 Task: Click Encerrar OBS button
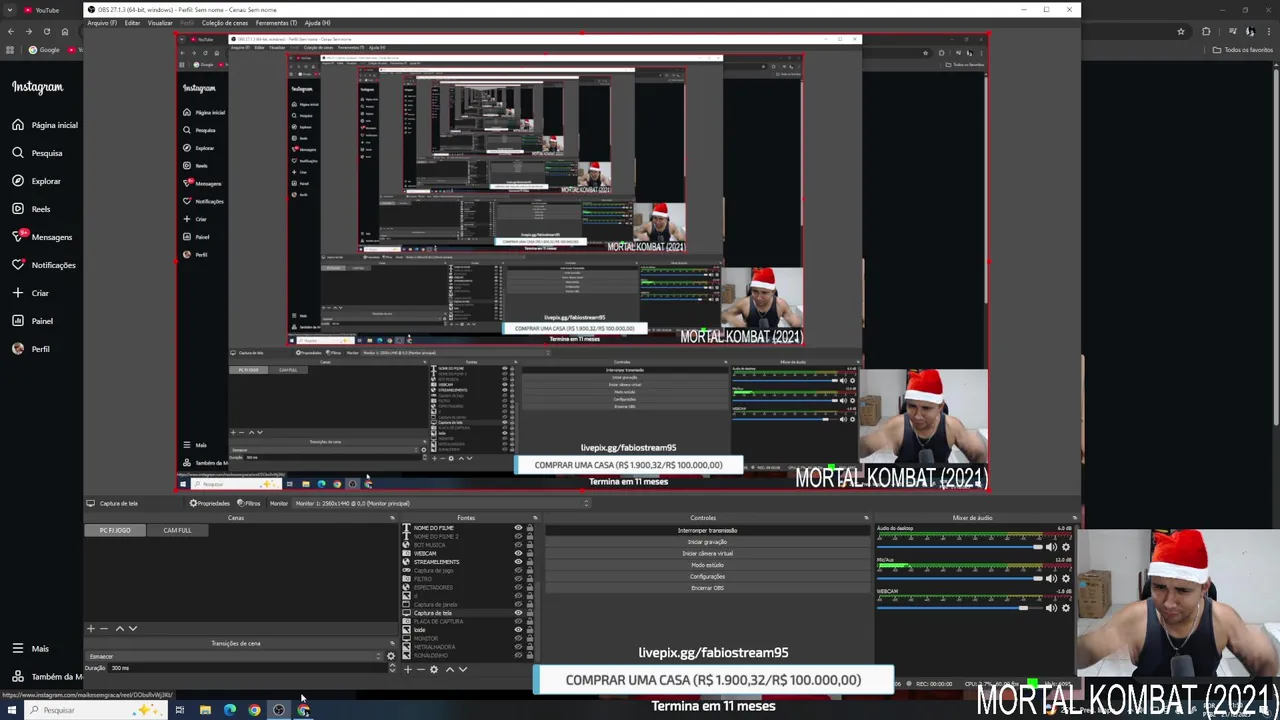(707, 588)
